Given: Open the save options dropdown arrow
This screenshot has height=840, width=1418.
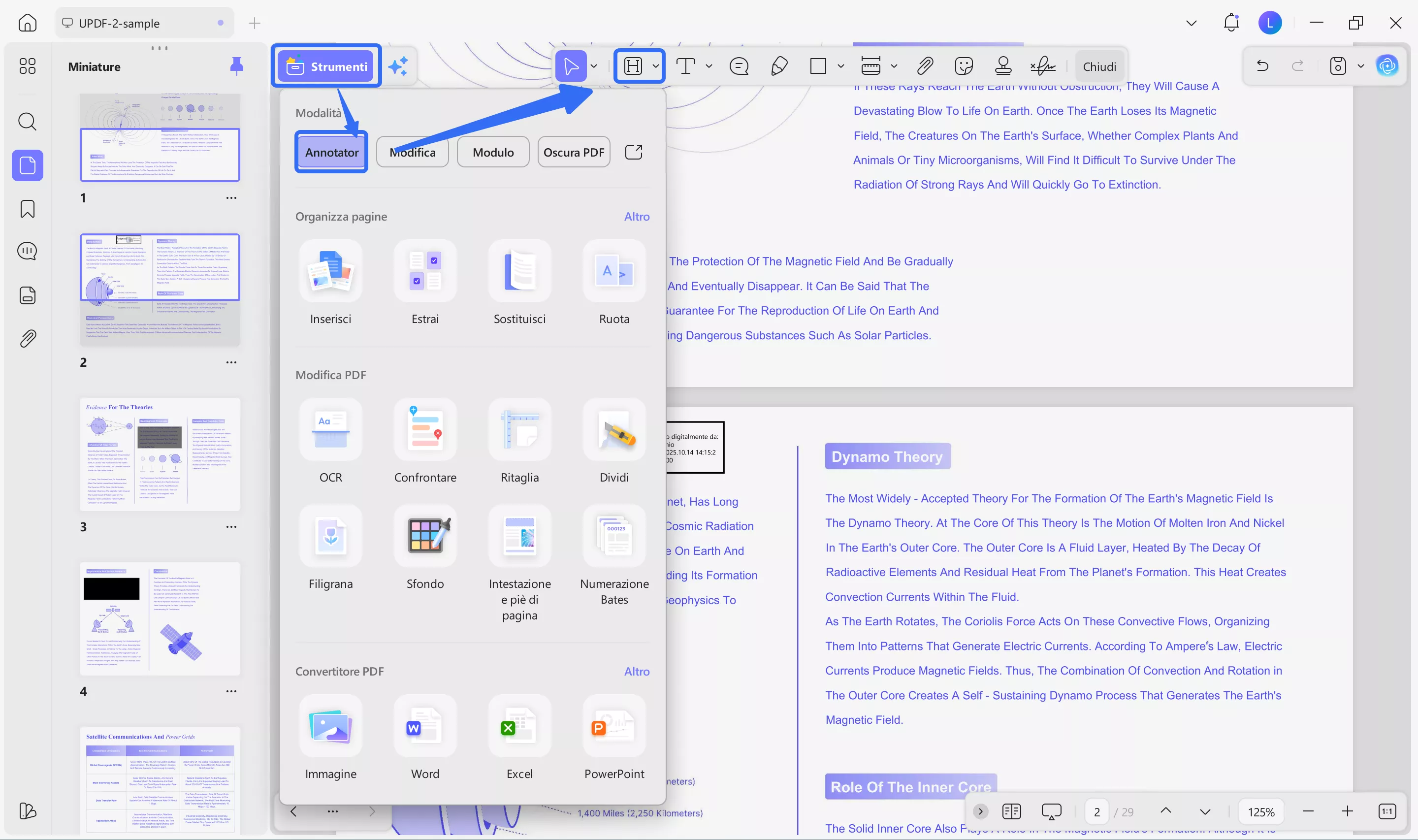Looking at the screenshot, I should coord(1361,66).
